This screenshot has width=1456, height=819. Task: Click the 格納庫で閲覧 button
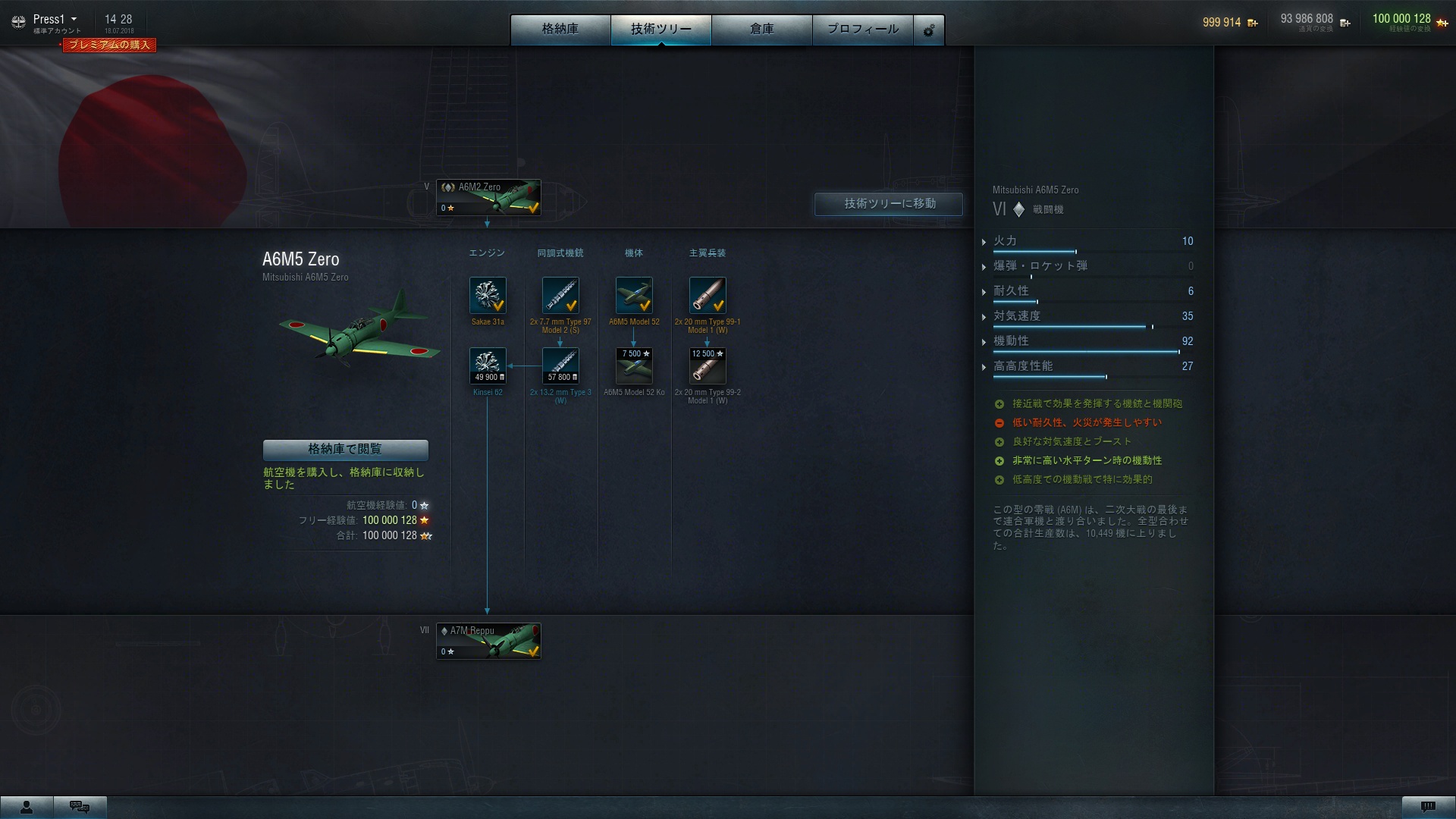(x=345, y=449)
